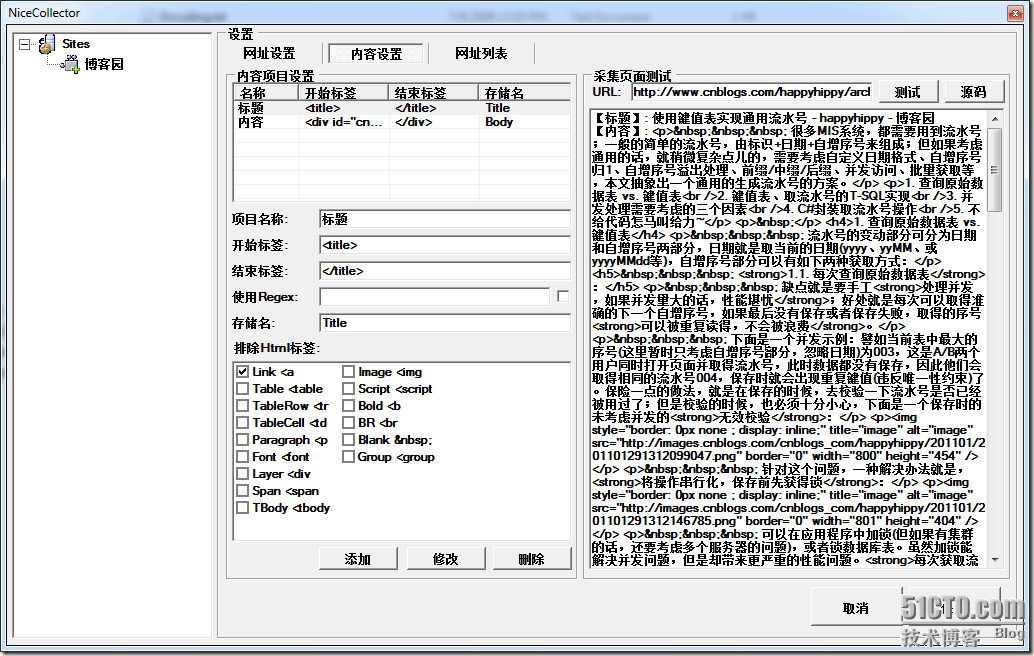
Task: Switch to the 网址列表 tab
Action: pyautogui.click(x=481, y=53)
